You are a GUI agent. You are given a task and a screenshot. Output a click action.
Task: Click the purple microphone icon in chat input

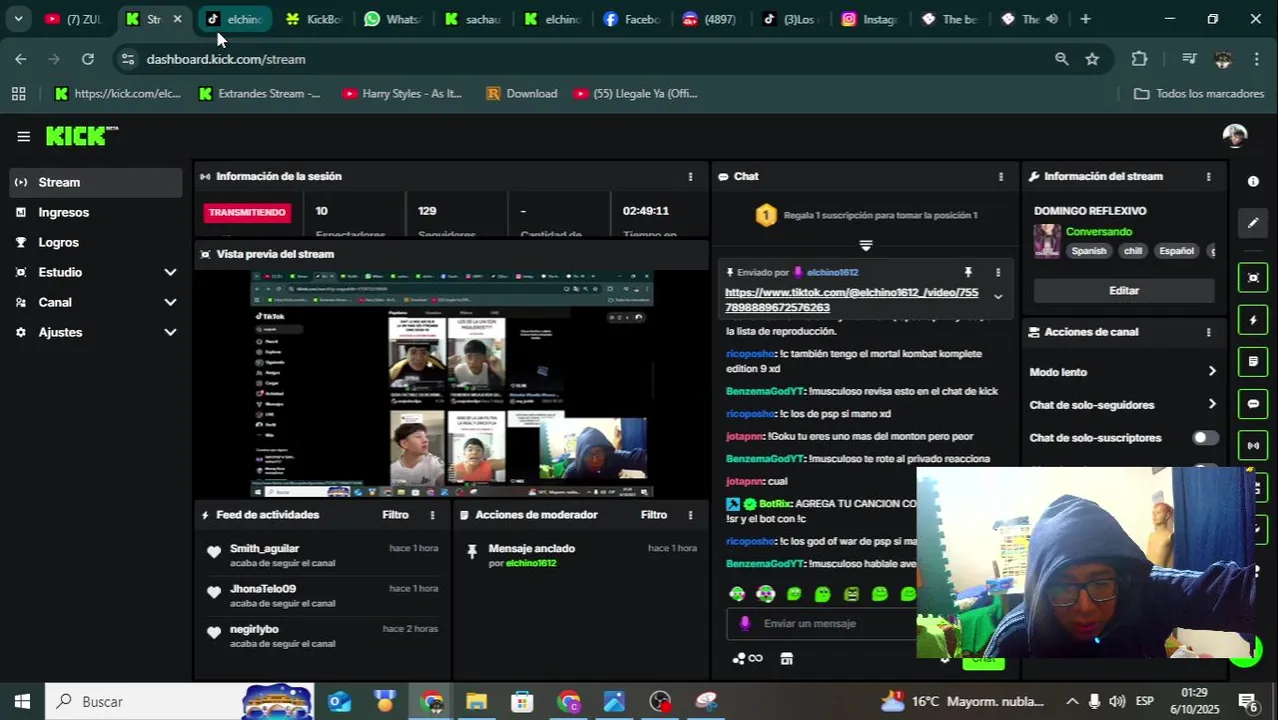pos(744,623)
